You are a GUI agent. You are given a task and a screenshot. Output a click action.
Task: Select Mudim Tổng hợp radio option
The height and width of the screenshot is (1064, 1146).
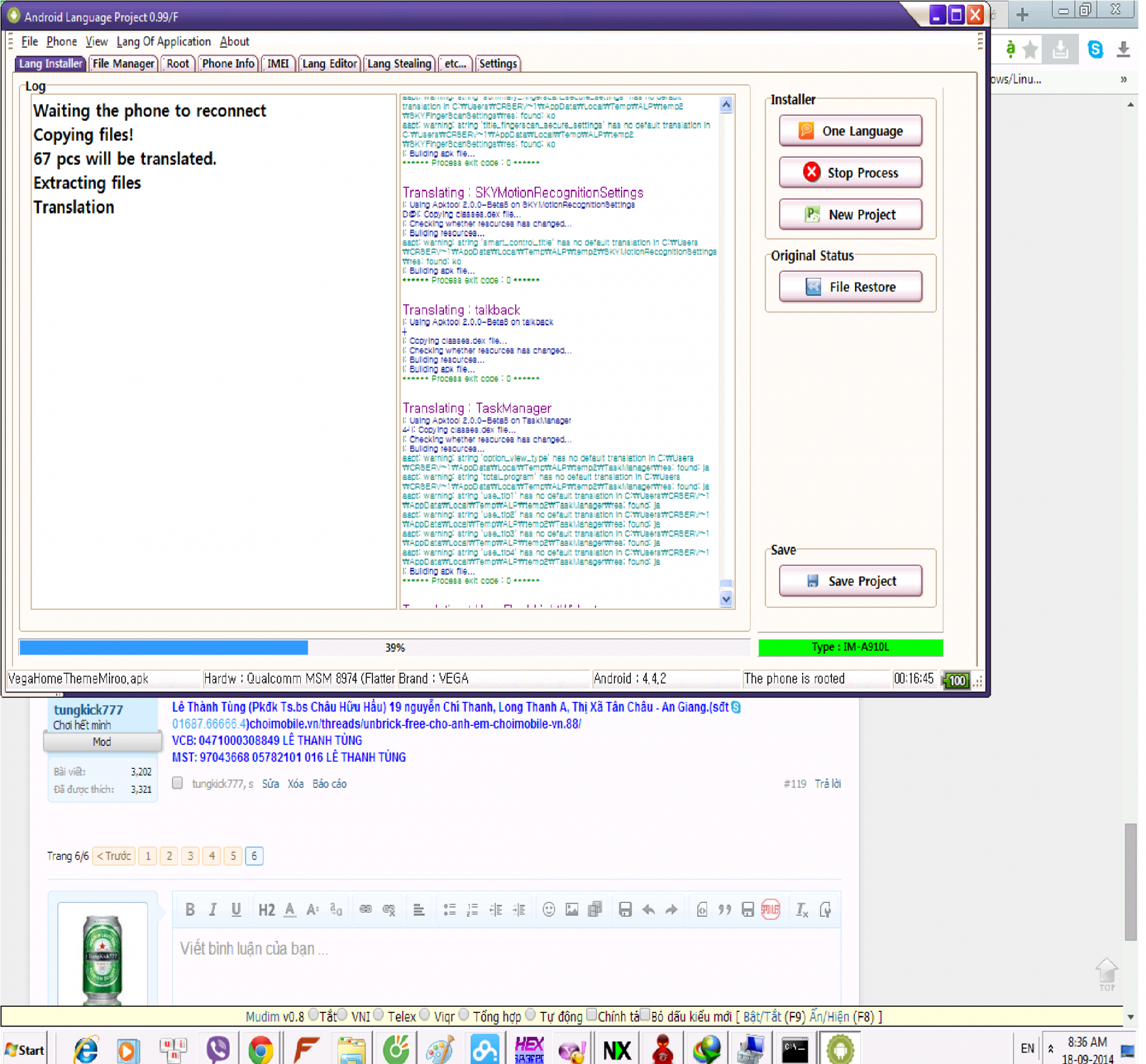point(464,1015)
